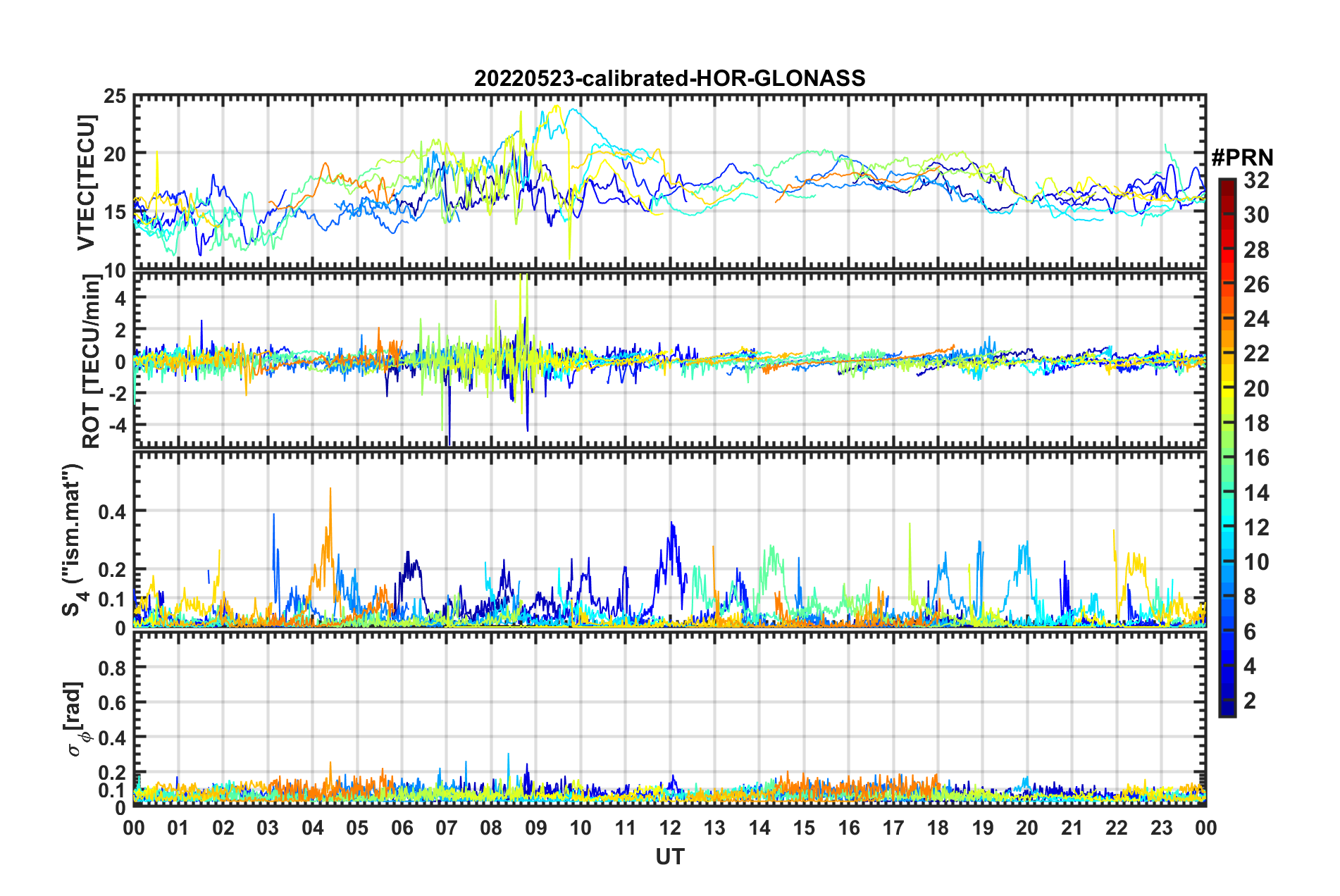Select hour 16 on the UT axis
1340x896 pixels.
tap(849, 828)
